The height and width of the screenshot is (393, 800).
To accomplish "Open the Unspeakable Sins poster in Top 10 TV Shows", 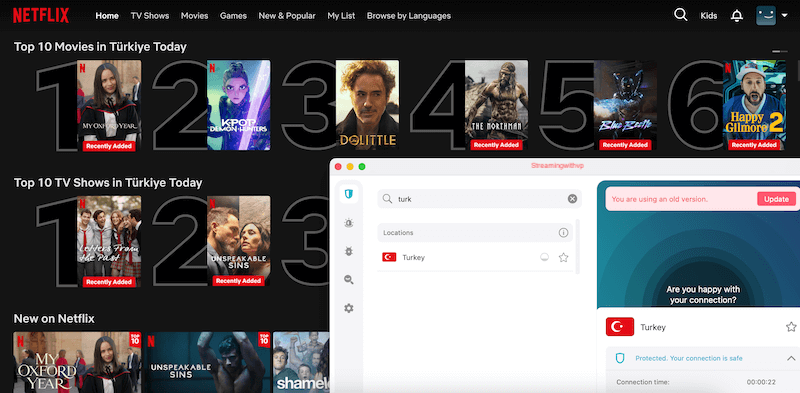I will (x=238, y=241).
